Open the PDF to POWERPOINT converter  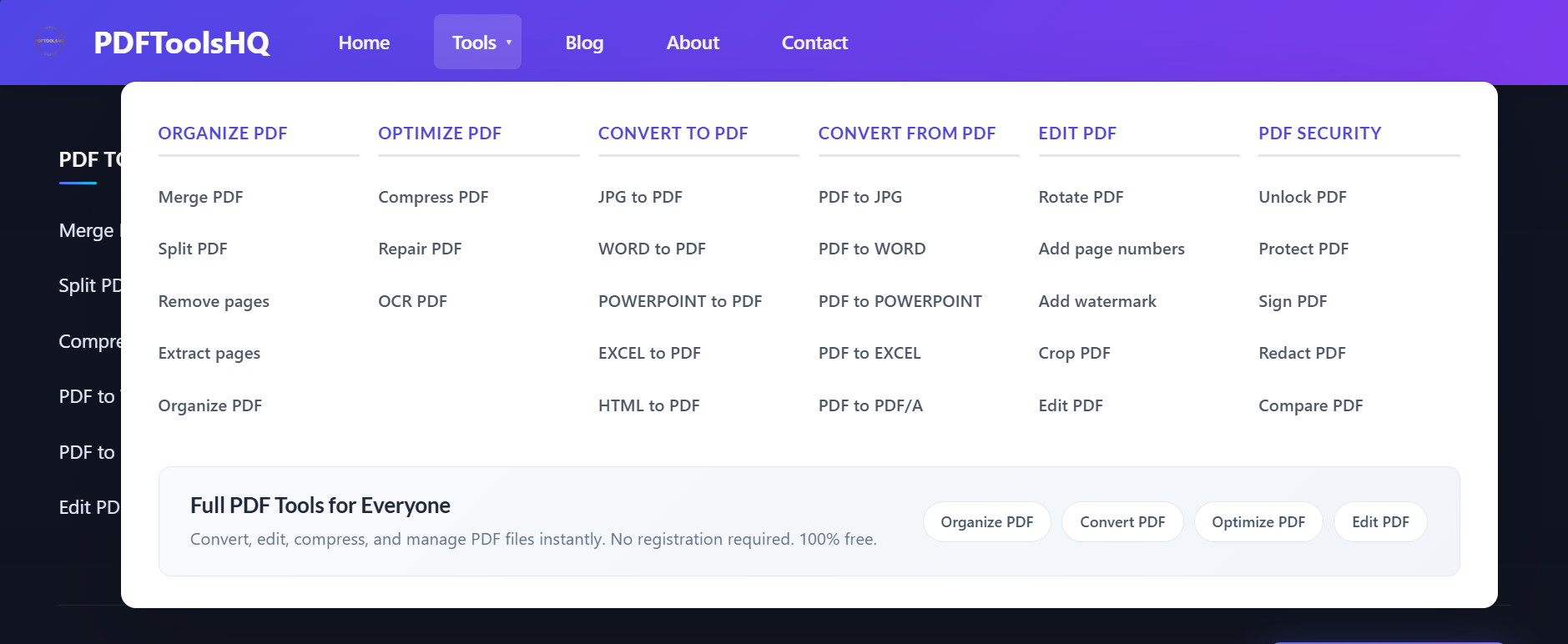pos(900,301)
